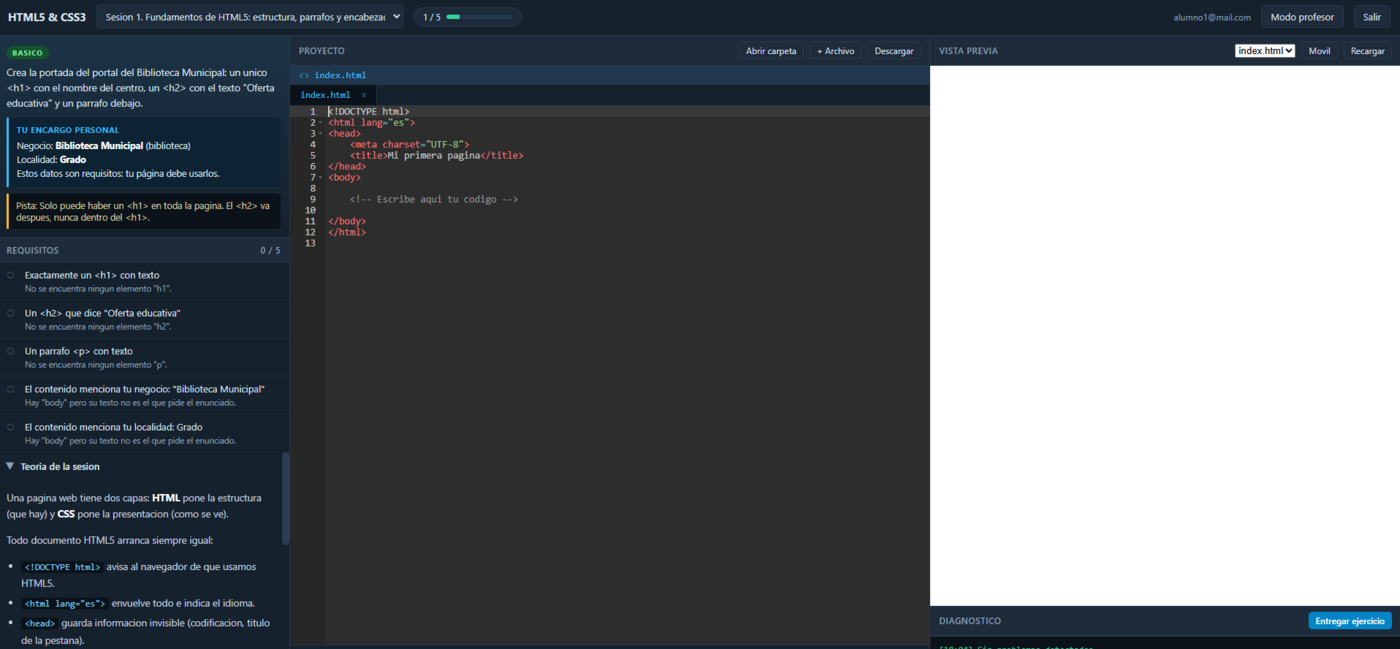
Task: Click the REQUISITOS header
Action: pos(33,250)
